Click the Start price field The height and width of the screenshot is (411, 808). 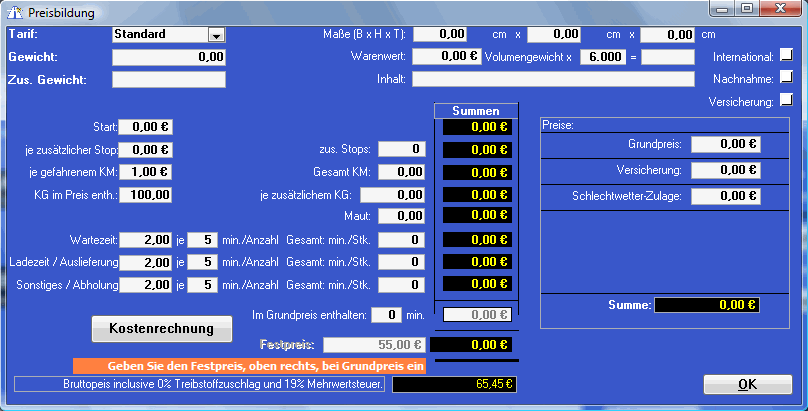click(x=146, y=127)
